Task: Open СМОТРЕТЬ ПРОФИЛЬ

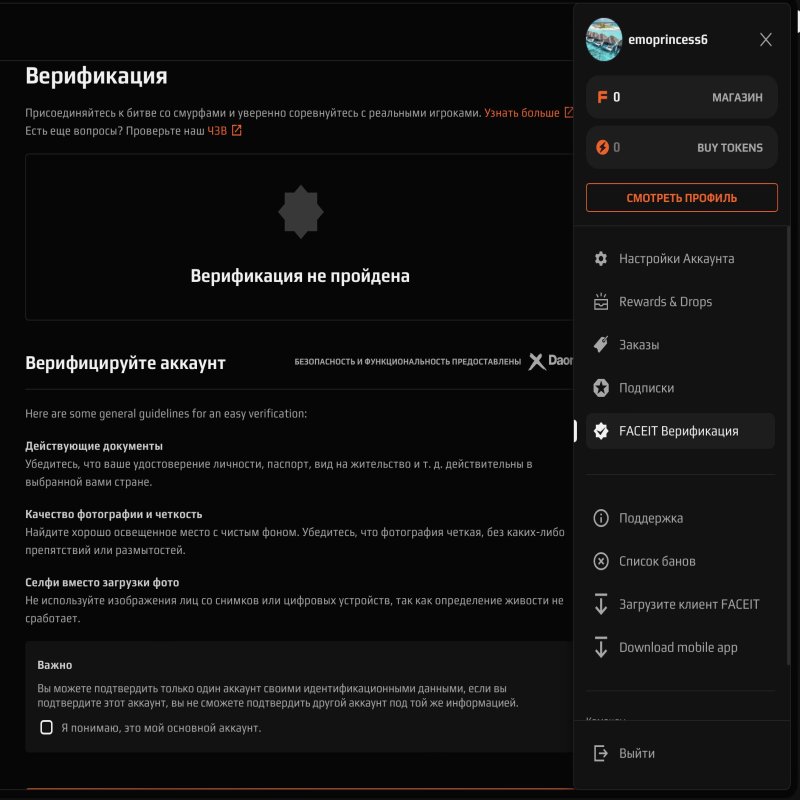Action: (680, 197)
